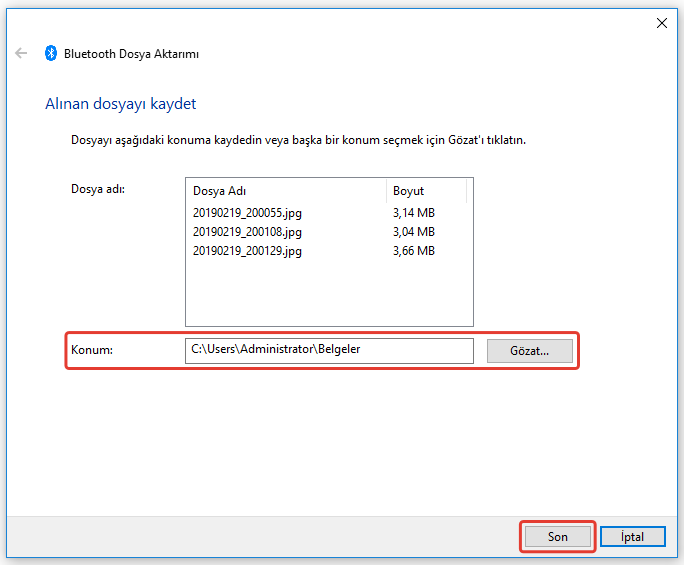Click the Bluetooth logo icon
Image resolution: width=684 pixels, height=565 pixels.
(51, 54)
